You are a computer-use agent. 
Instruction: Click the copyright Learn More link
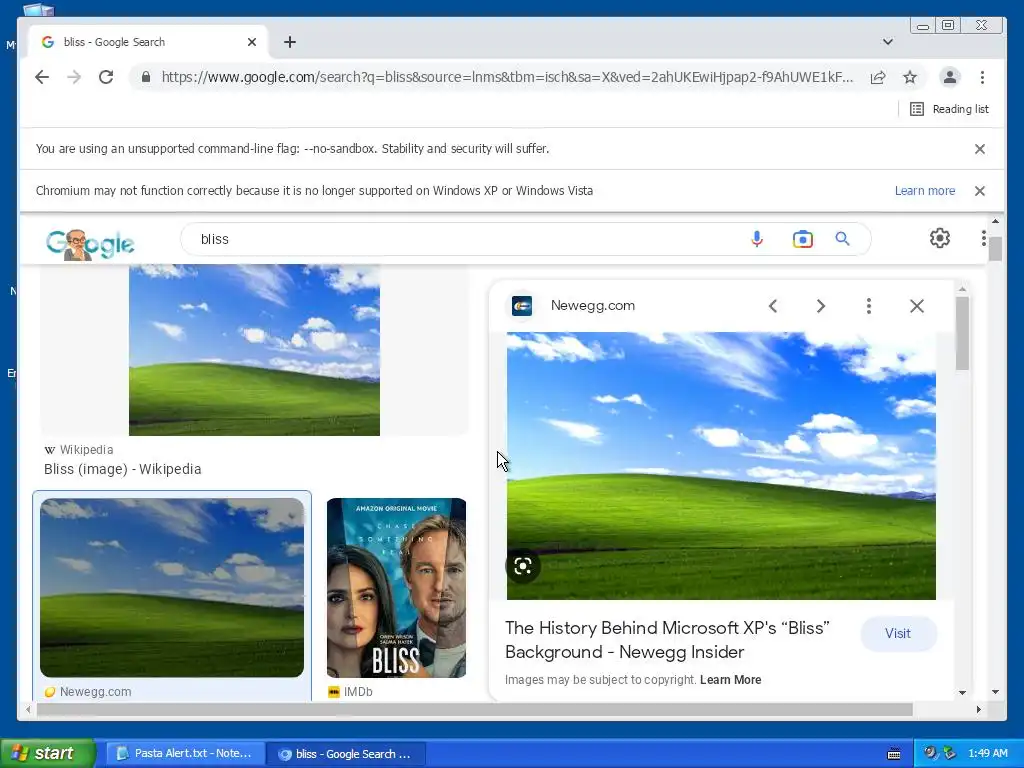pyautogui.click(x=730, y=680)
